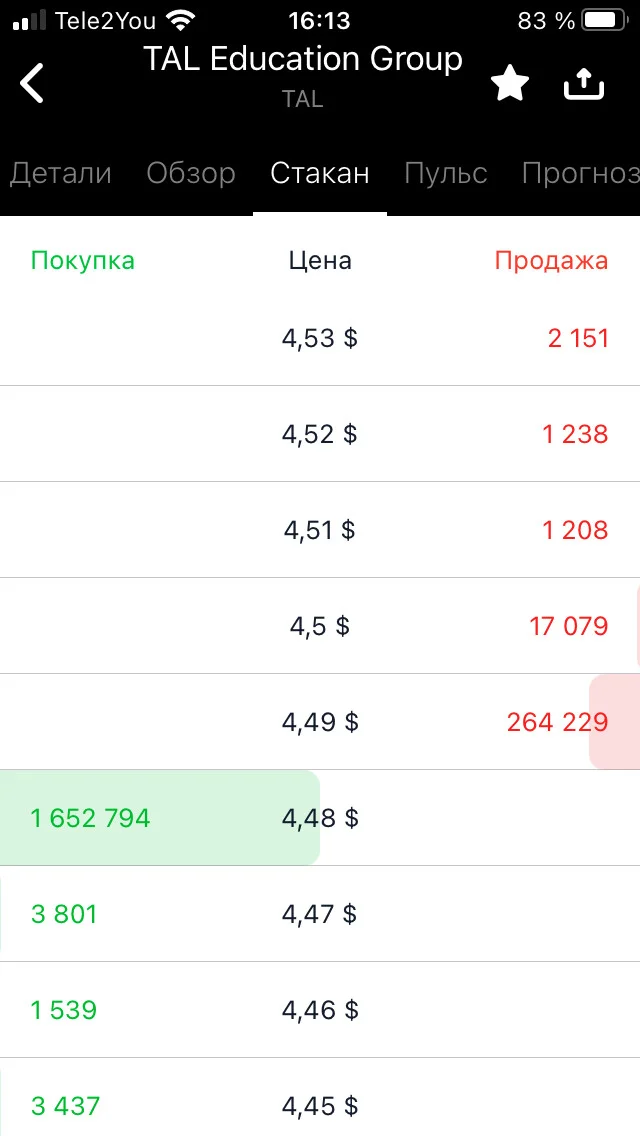Select the 4,47 $ buy row
640x1136 pixels.
pos(320,914)
